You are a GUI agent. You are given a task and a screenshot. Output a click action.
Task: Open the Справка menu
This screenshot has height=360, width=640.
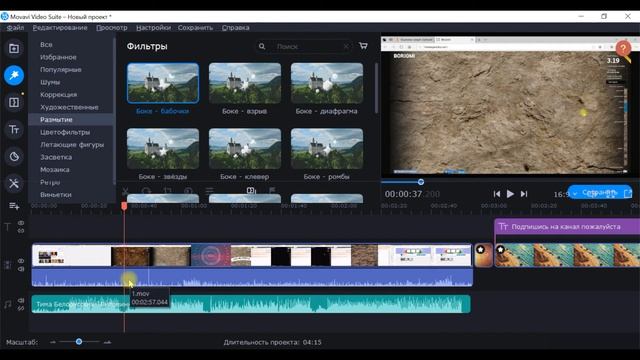click(236, 28)
